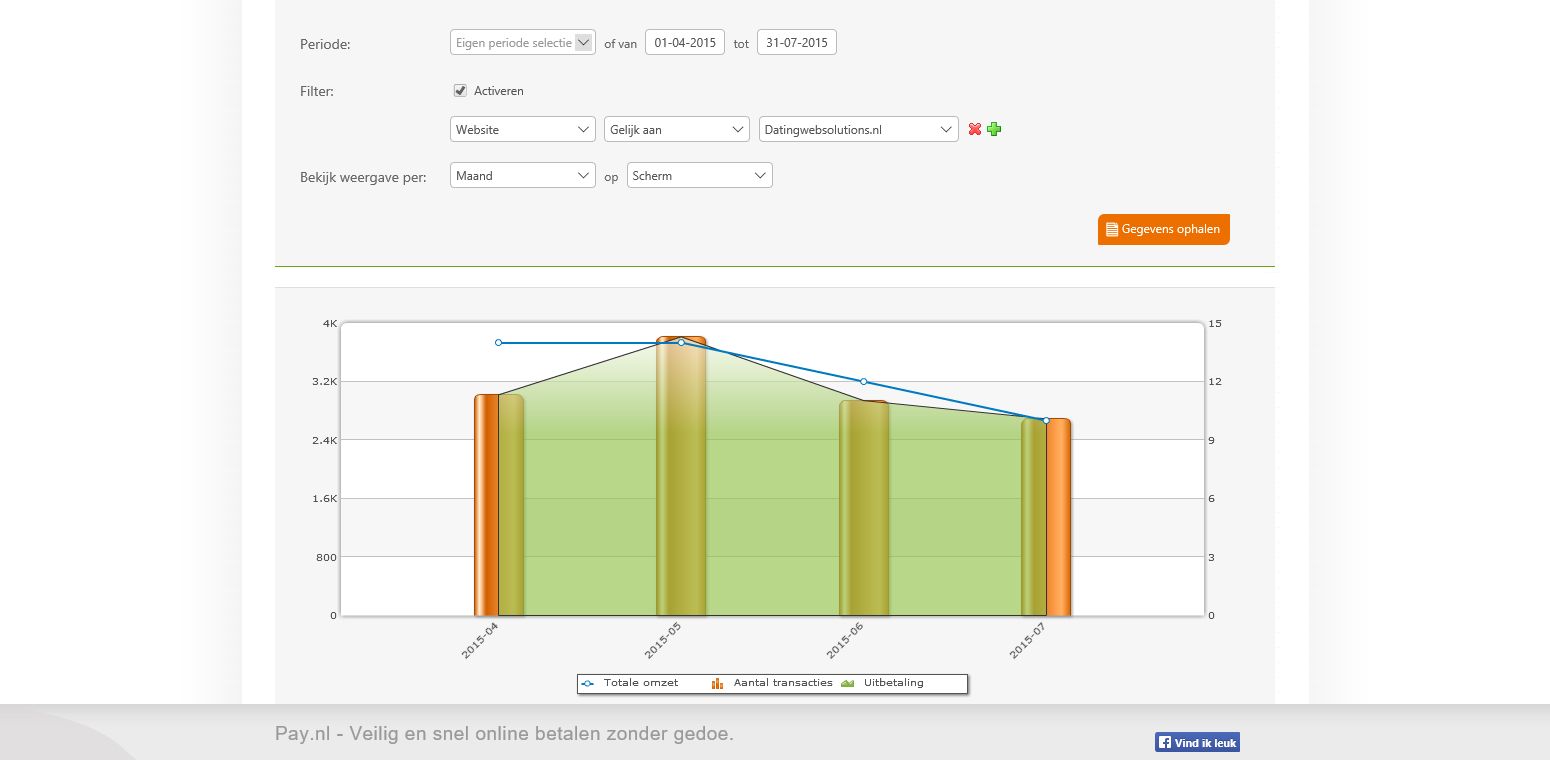Click the end date field 31-07-2015
The height and width of the screenshot is (760, 1550).
click(797, 42)
